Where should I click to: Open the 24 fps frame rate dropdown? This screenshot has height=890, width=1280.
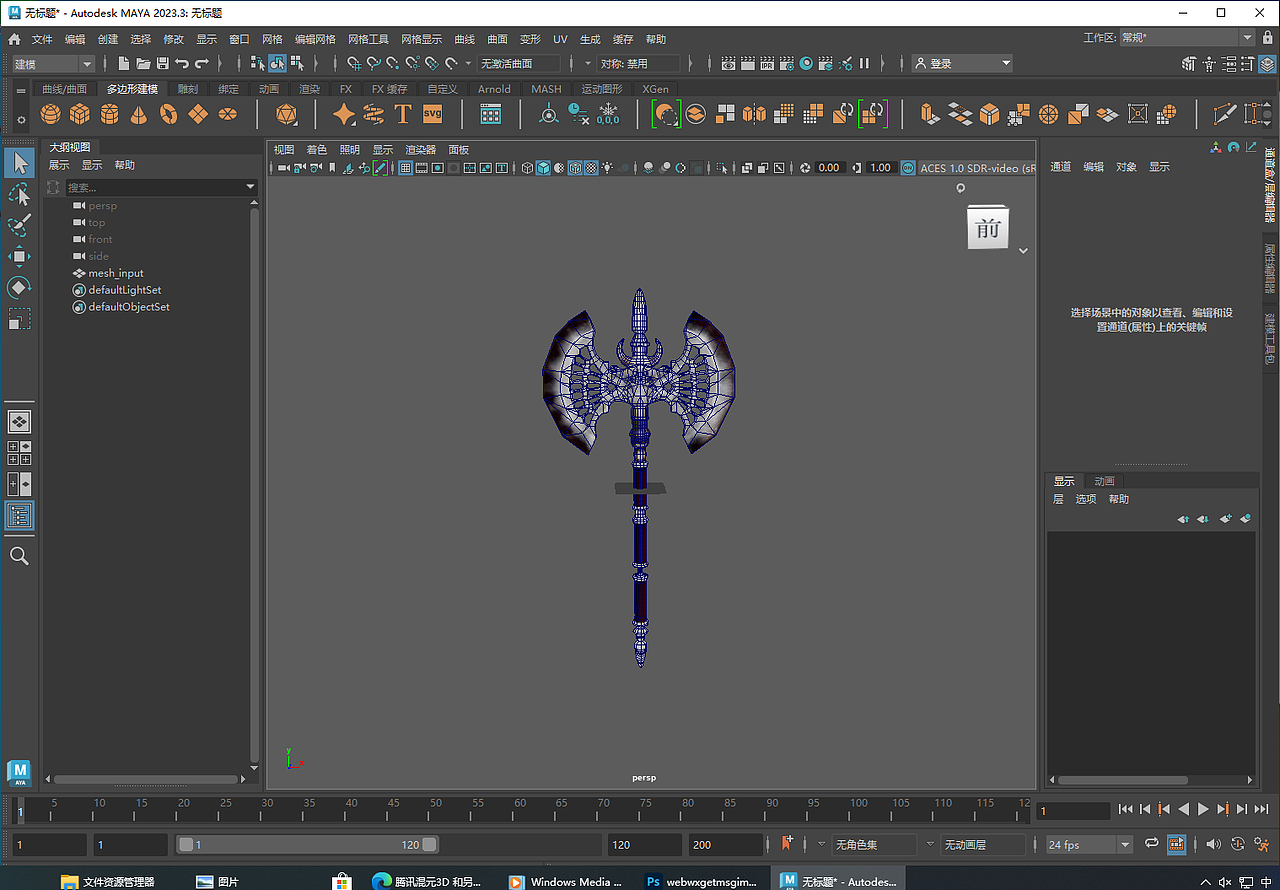1088,845
